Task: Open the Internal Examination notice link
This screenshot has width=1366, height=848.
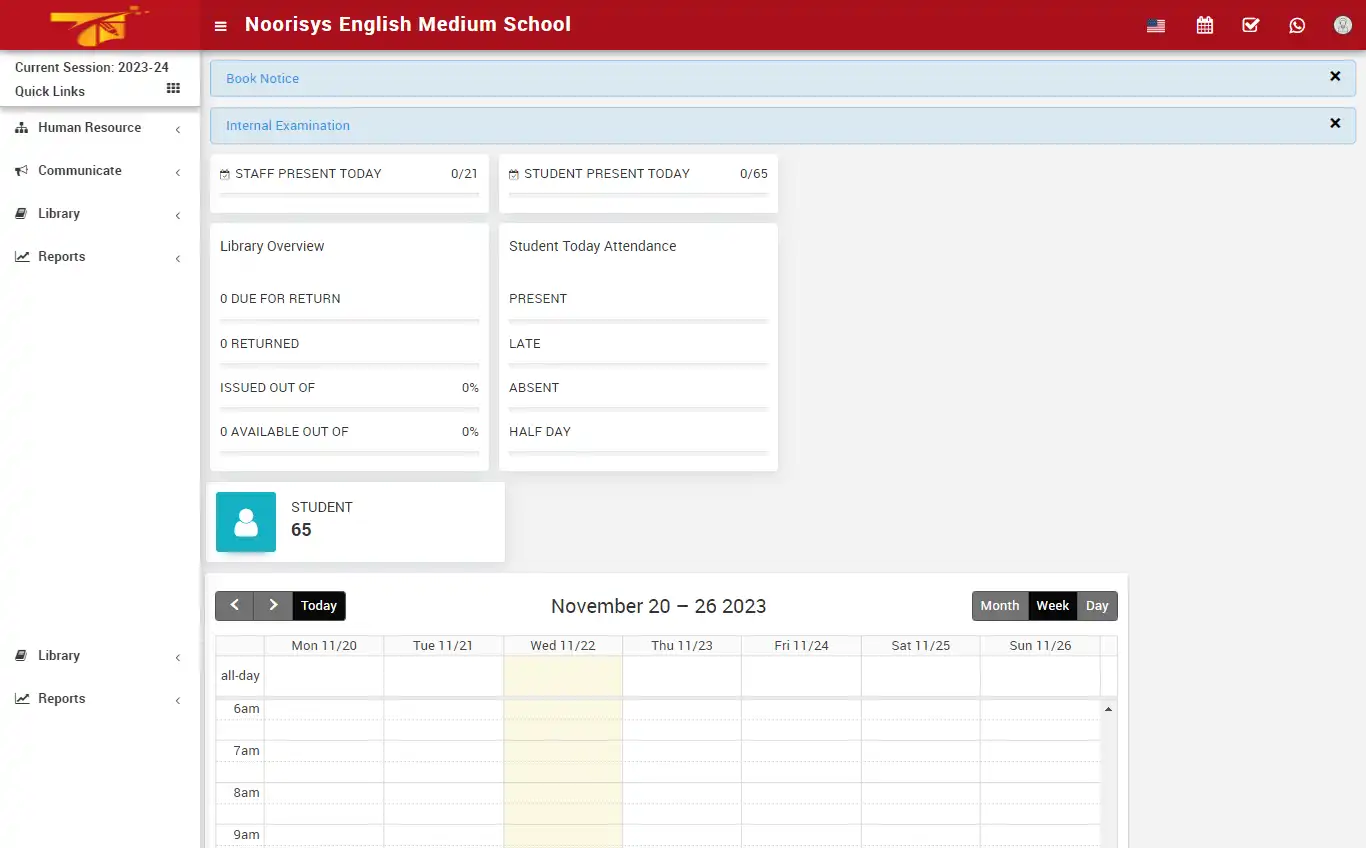Action: 288,125
